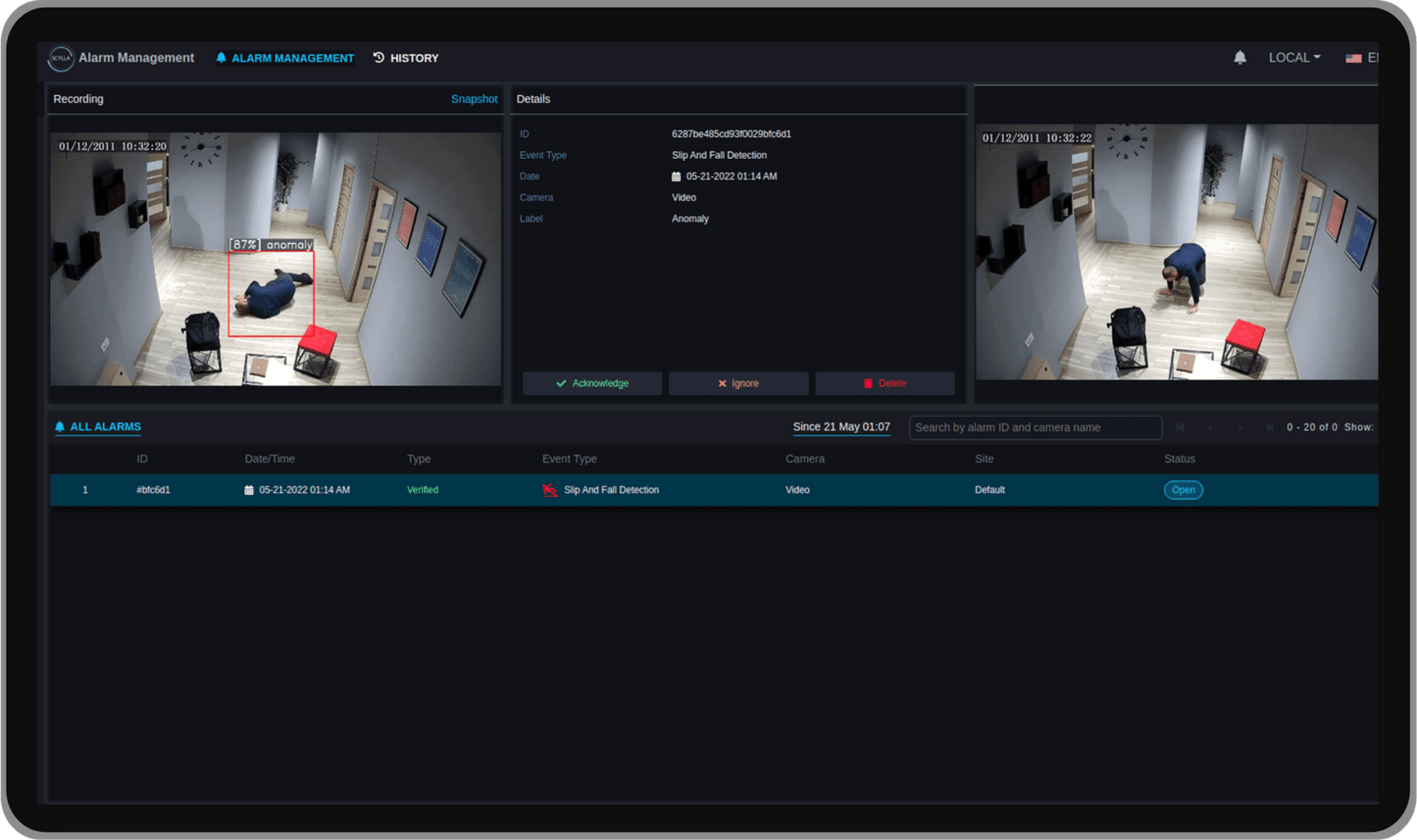Sort by the Camera column header
This screenshot has width=1417, height=840.
[805, 459]
